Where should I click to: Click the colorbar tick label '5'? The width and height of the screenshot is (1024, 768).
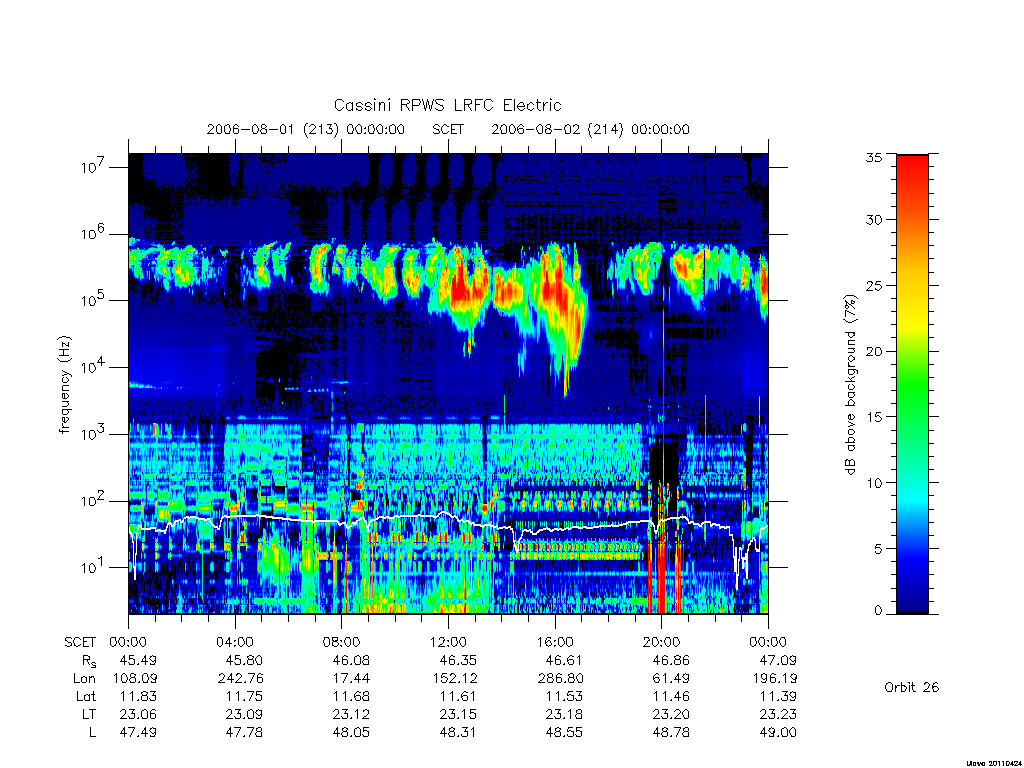point(878,549)
